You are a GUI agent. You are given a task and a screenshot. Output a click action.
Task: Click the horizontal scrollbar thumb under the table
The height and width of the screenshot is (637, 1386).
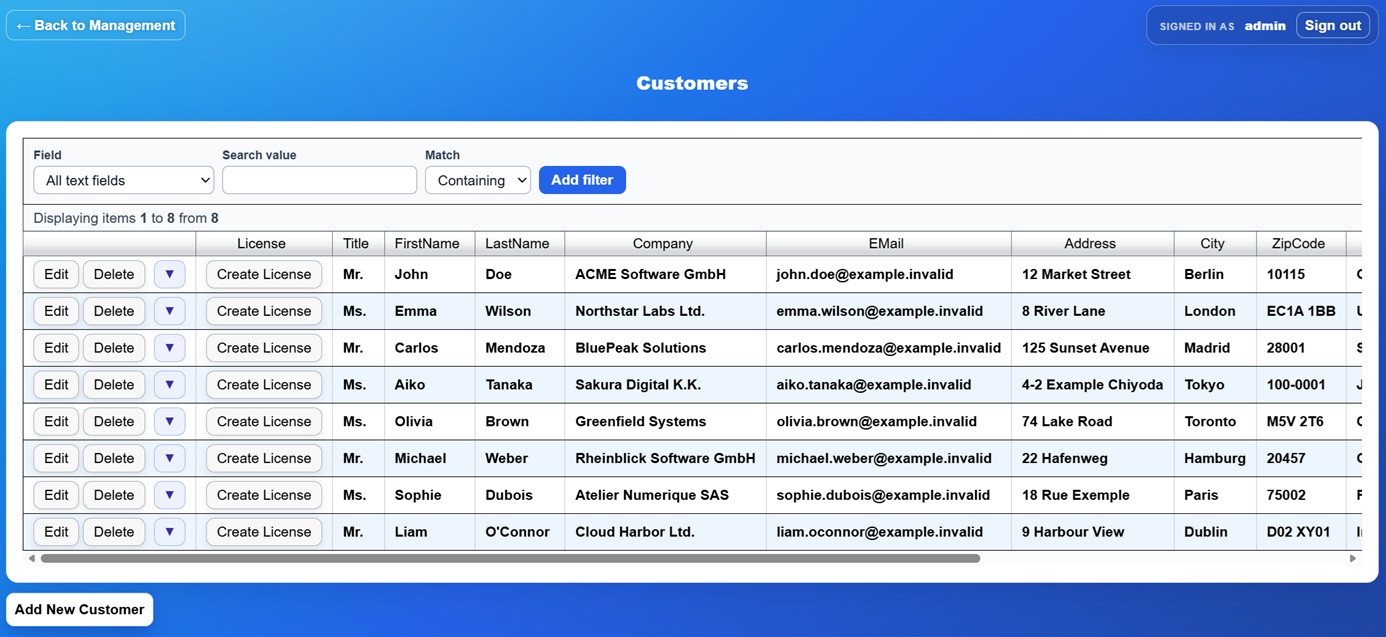pos(510,559)
